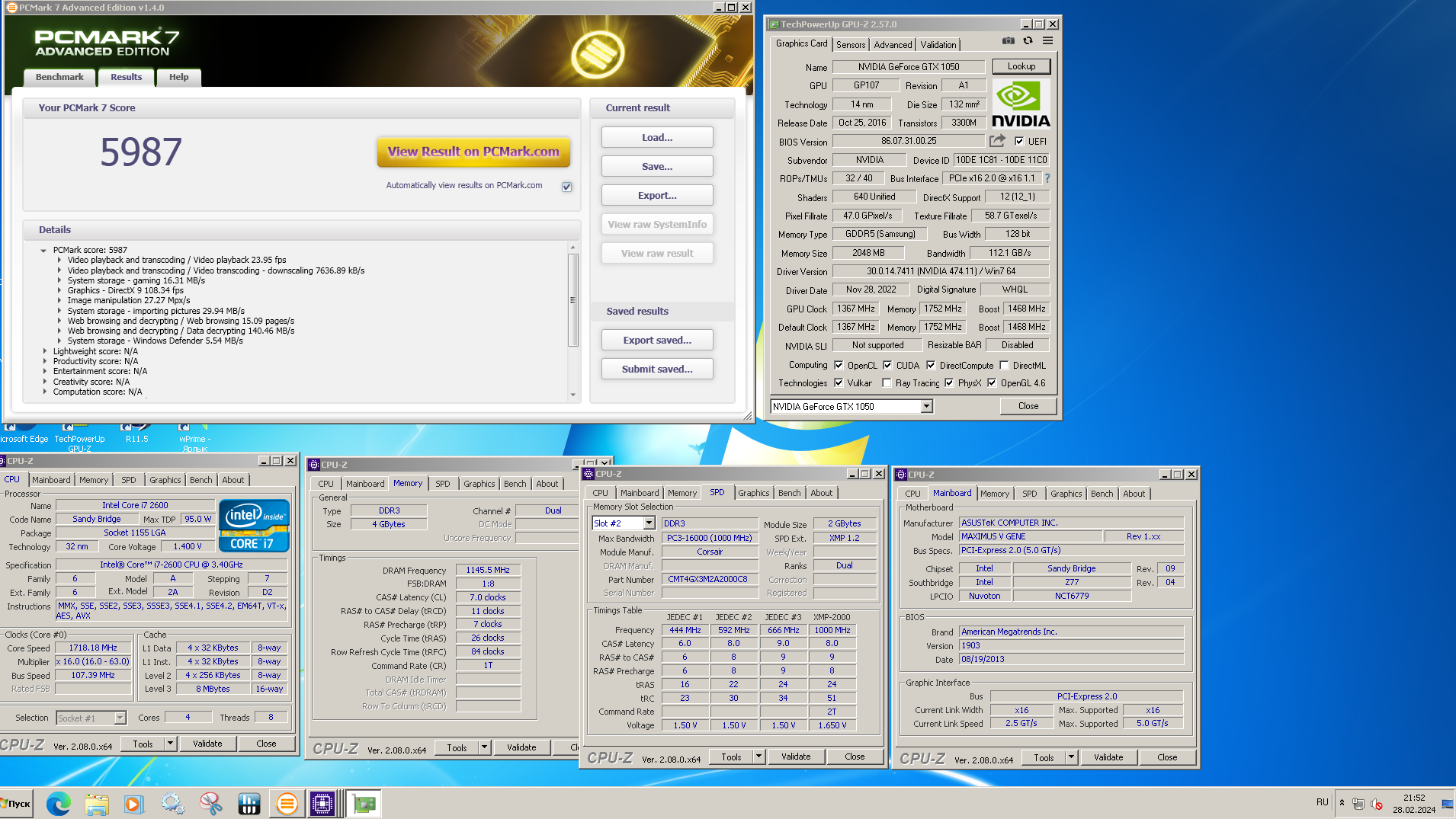The image size is (1456, 819).
Task: Click the Load... button
Action: tap(657, 138)
